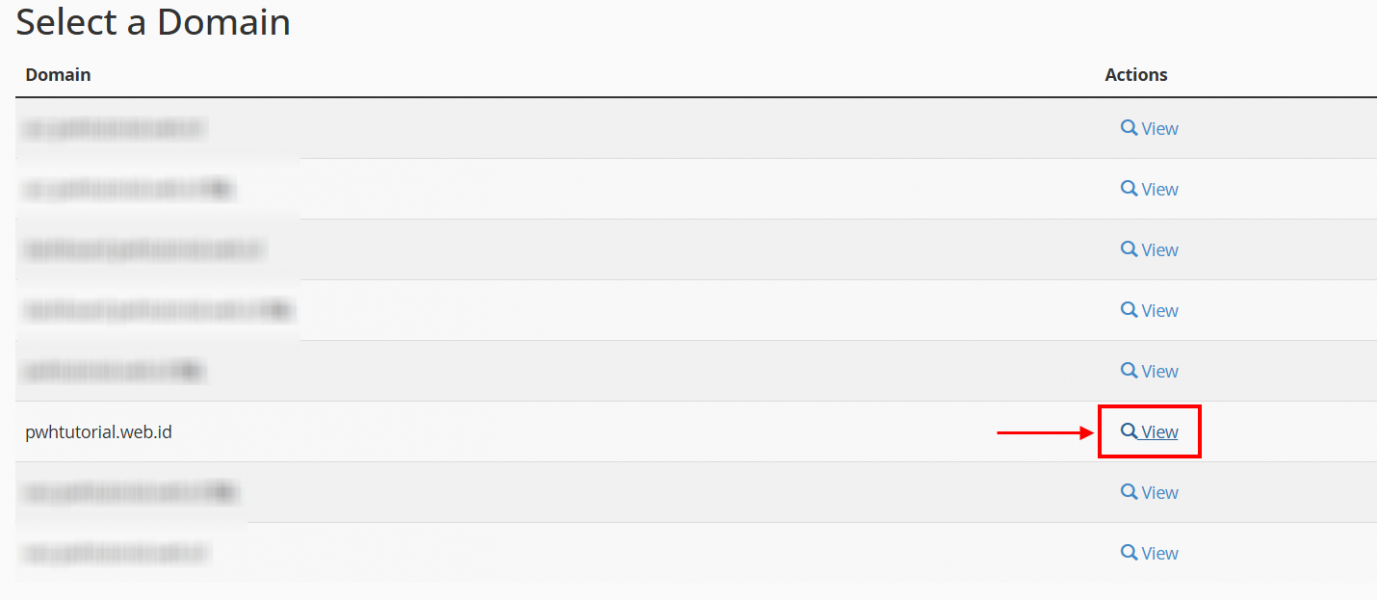Click the magnifier icon in the last domain row
This screenshot has height=600, width=1377.
point(1129,553)
